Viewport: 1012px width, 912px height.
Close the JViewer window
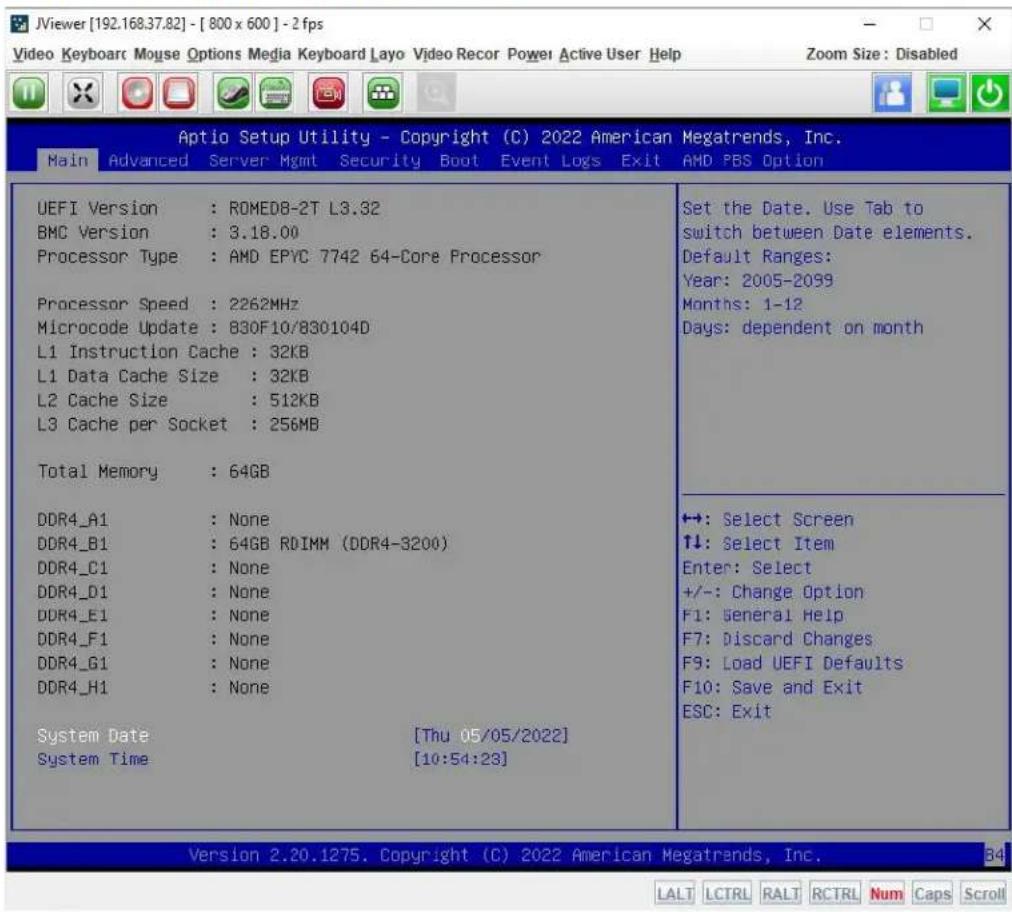tap(984, 25)
